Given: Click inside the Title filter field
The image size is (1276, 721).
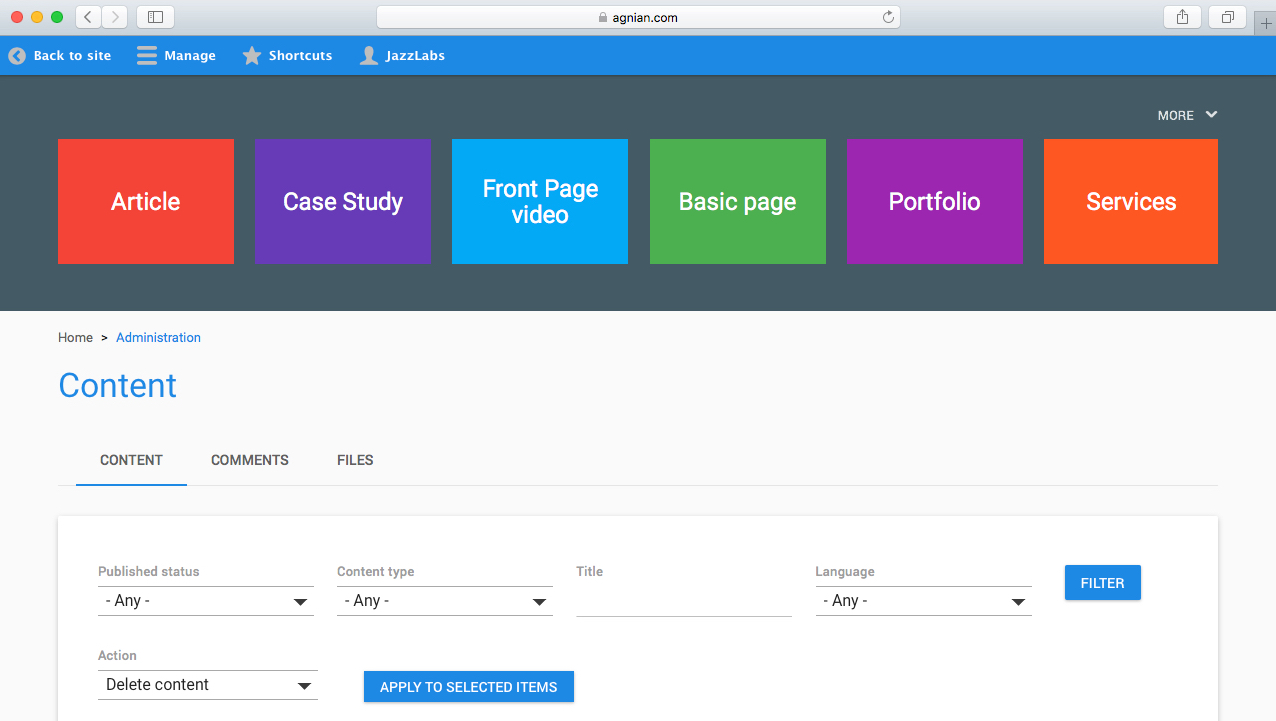Looking at the screenshot, I should tap(683, 600).
